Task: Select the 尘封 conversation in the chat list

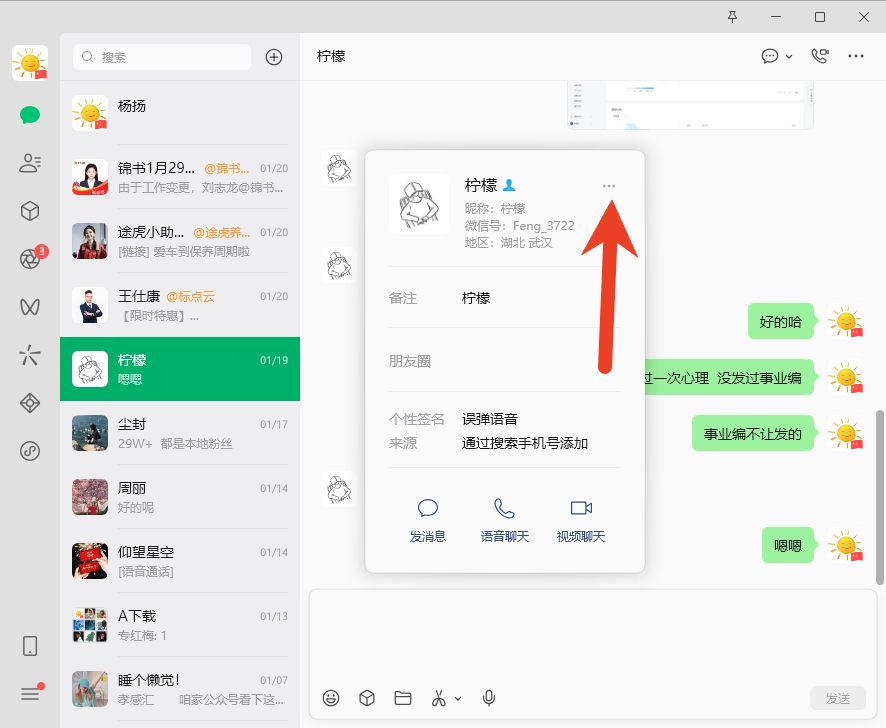Action: (x=180, y=430)
